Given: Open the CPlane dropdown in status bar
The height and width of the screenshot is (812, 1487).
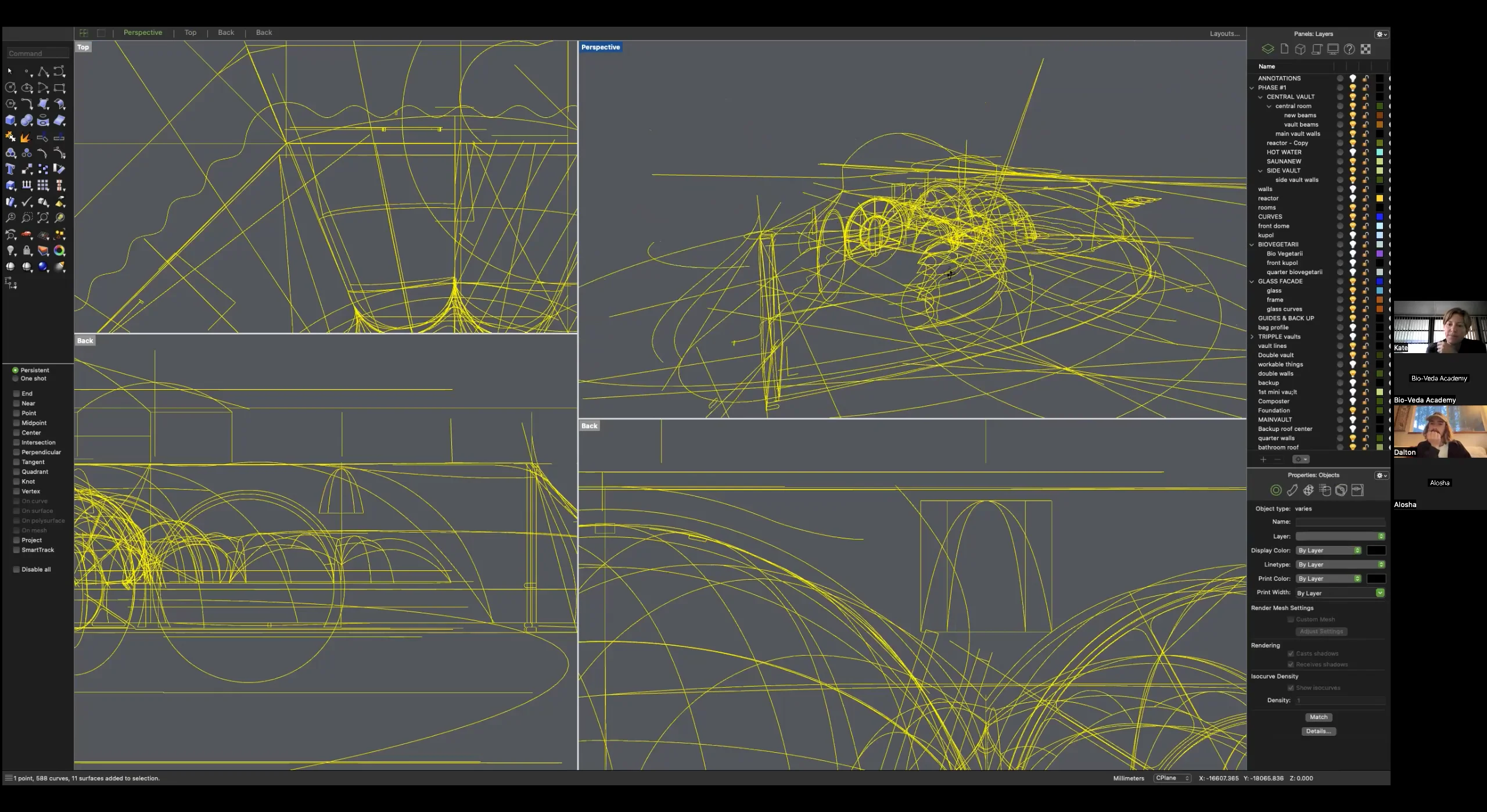Looking at the screenshot, I should [x=1172, y=778].
